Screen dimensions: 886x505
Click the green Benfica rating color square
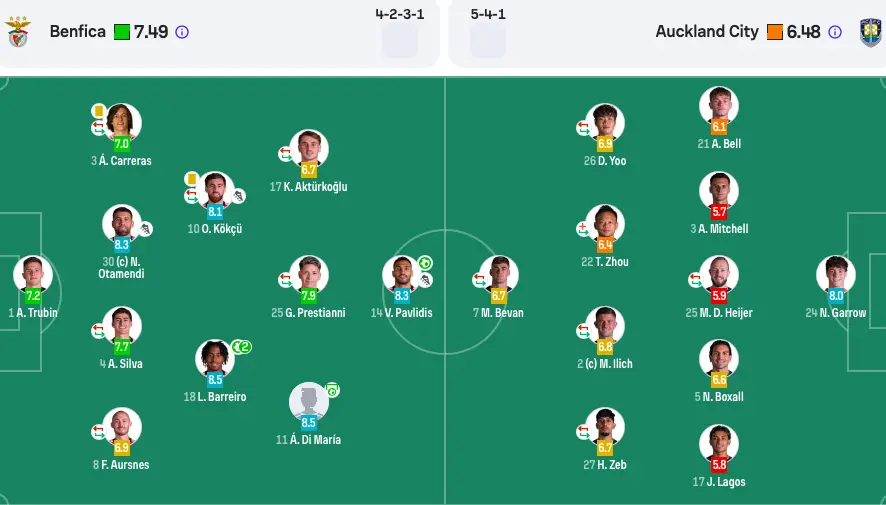[x=122, y=32]
